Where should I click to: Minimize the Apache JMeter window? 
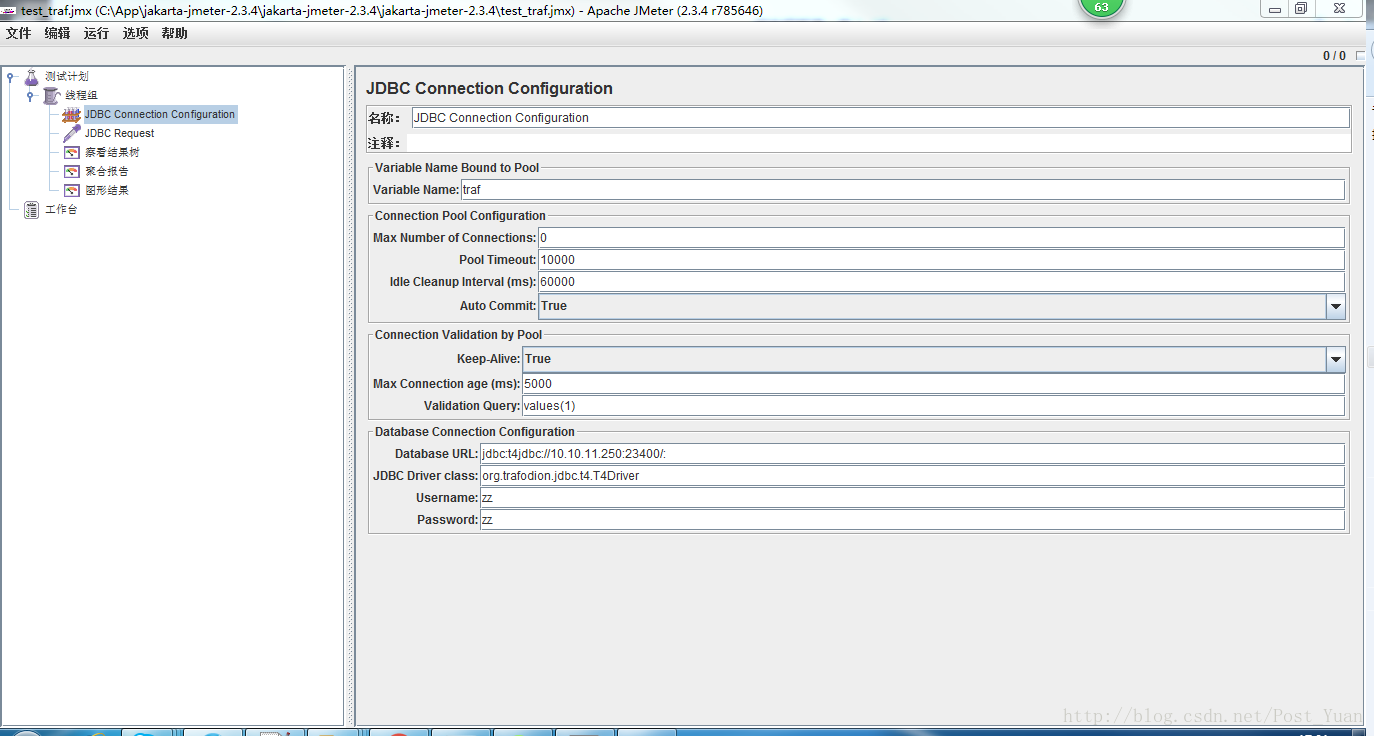click(1274, 8)
